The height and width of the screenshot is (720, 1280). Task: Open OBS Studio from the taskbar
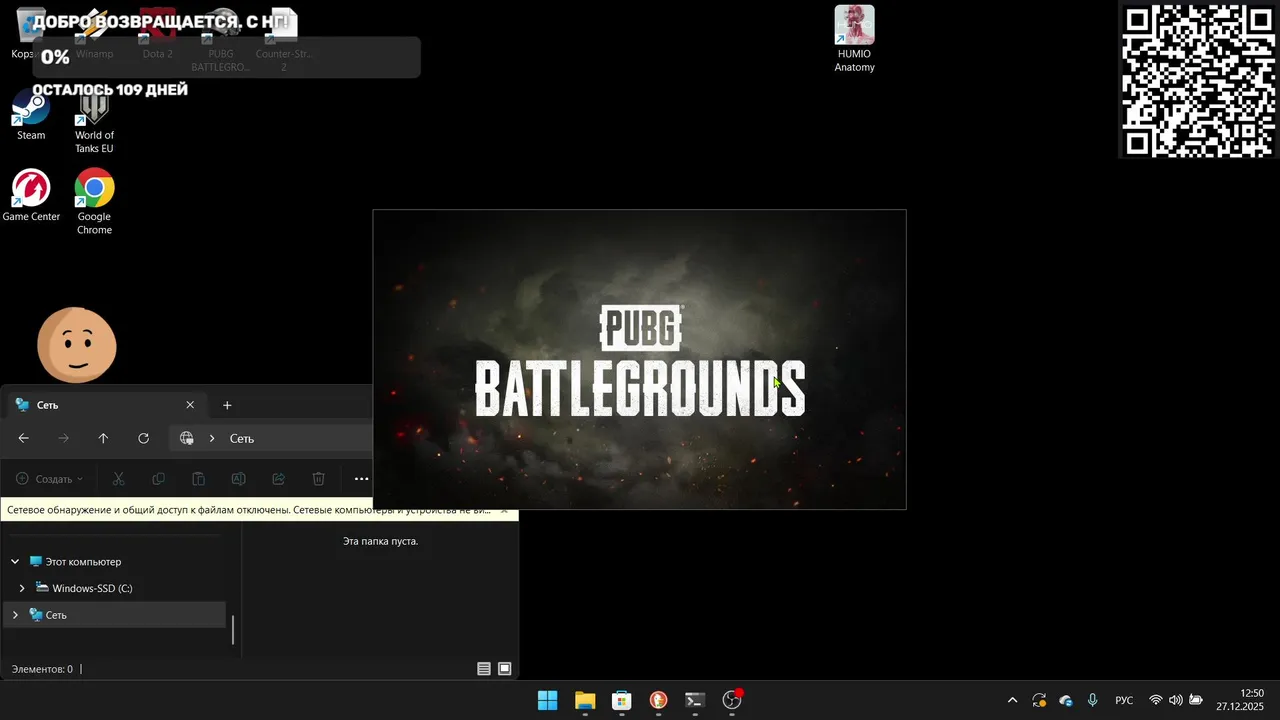pyautogui.click(x=732, y=700)
